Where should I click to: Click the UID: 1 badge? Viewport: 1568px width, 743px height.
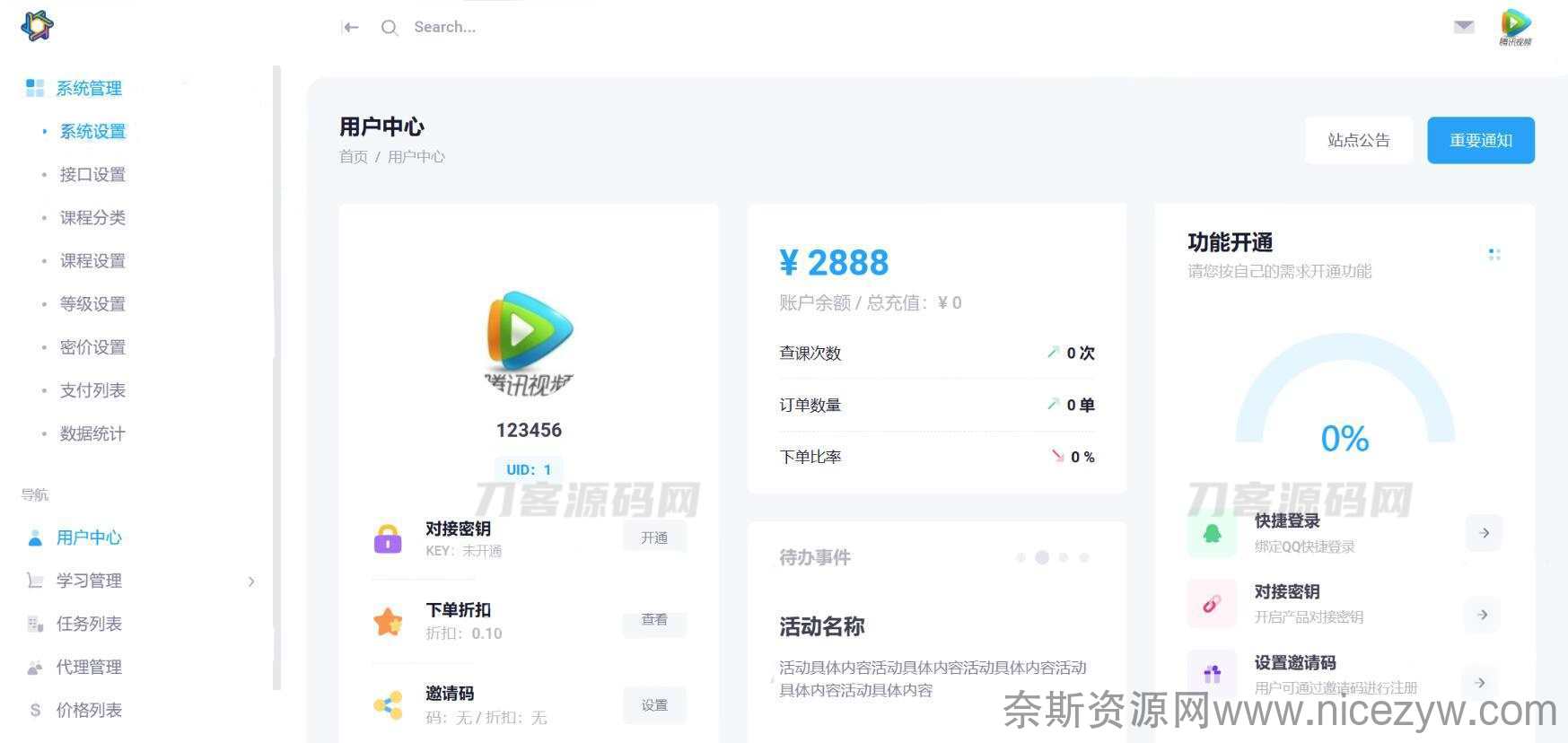pyautogui.click(x=529, y=469)
